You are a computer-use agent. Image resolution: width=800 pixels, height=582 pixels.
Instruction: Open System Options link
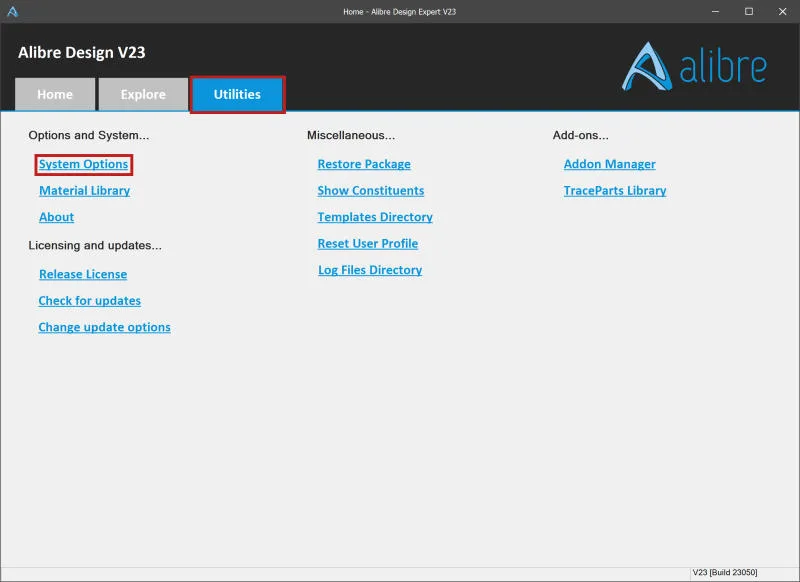point(84,164)
